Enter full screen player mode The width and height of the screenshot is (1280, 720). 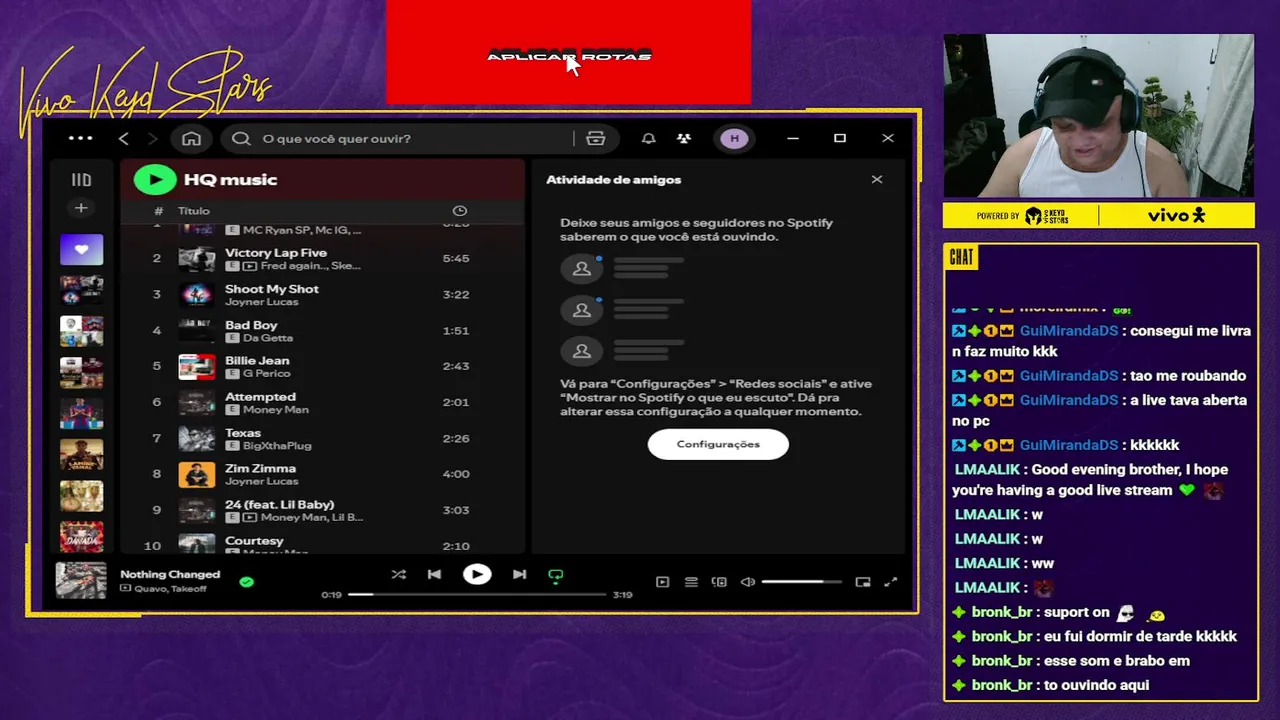point(891,582)
